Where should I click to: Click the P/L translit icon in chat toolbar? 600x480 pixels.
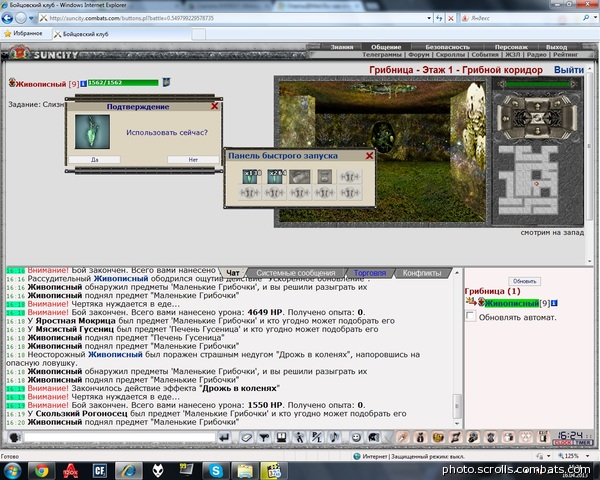pos(317,437)
